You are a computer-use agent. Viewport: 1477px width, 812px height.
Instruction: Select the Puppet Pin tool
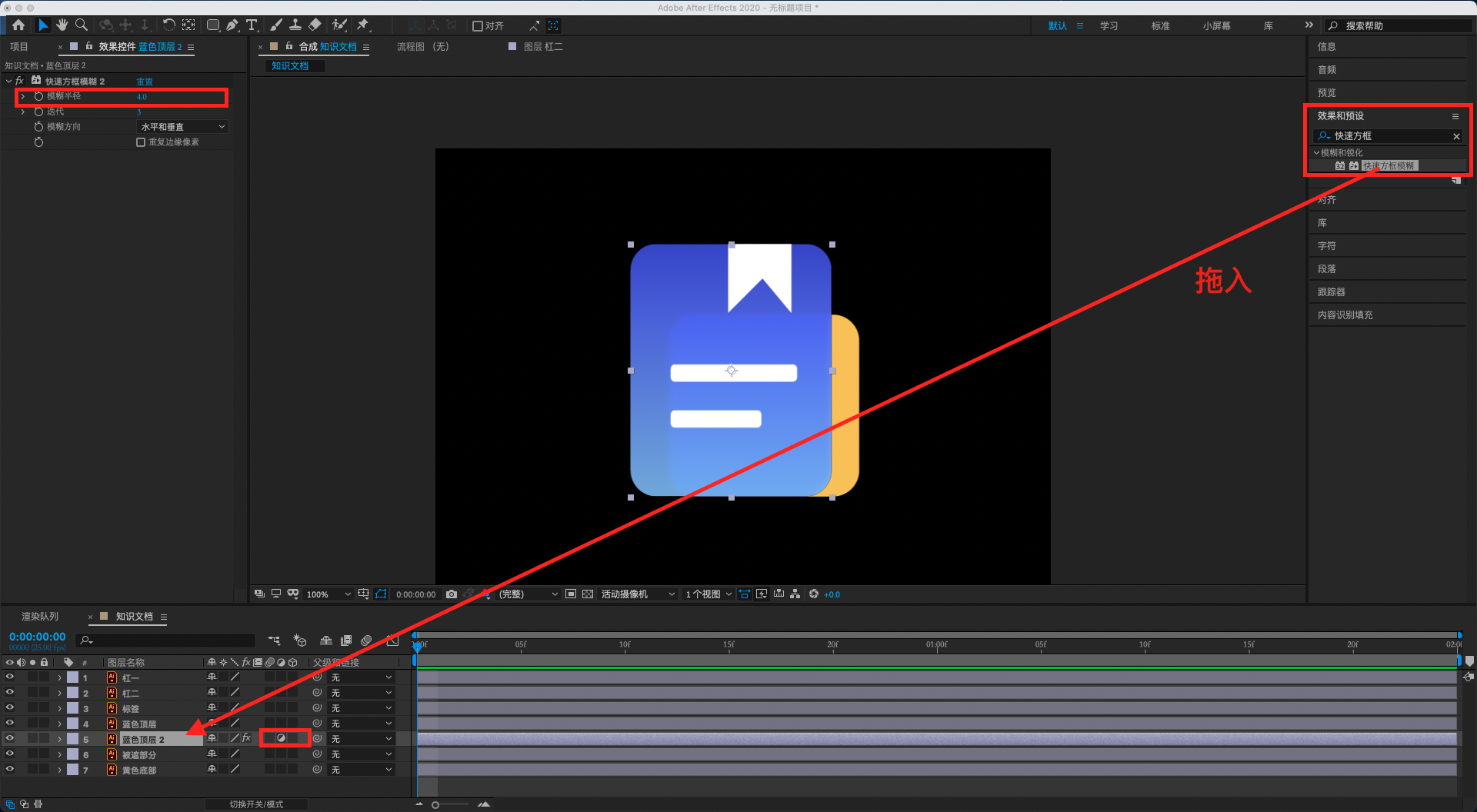pos(363,25)
